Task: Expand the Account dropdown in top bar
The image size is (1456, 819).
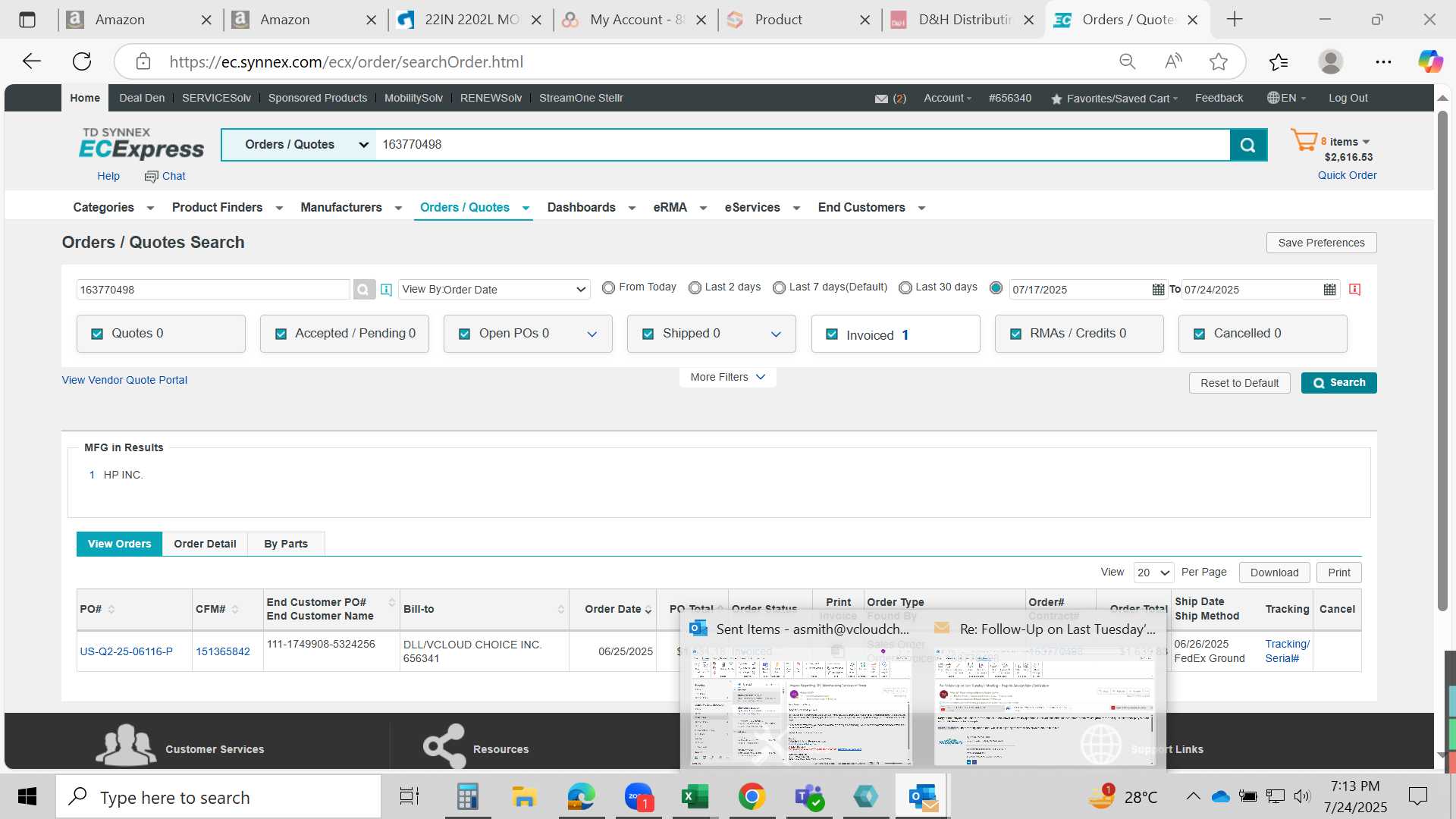Action: (x=947, y=98)
